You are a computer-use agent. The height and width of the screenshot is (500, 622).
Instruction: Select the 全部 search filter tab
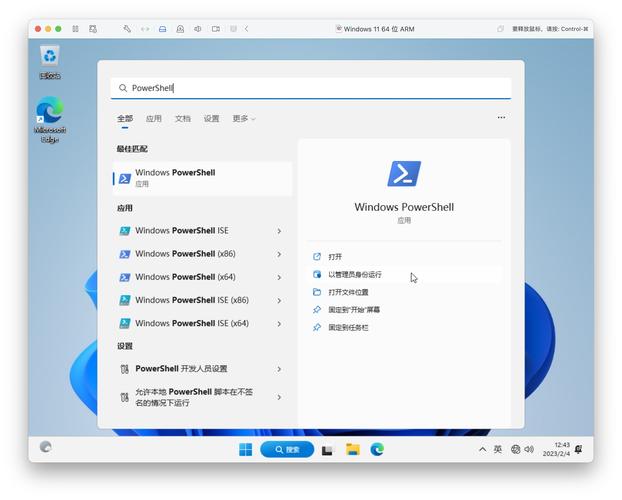tap(125, 118)
